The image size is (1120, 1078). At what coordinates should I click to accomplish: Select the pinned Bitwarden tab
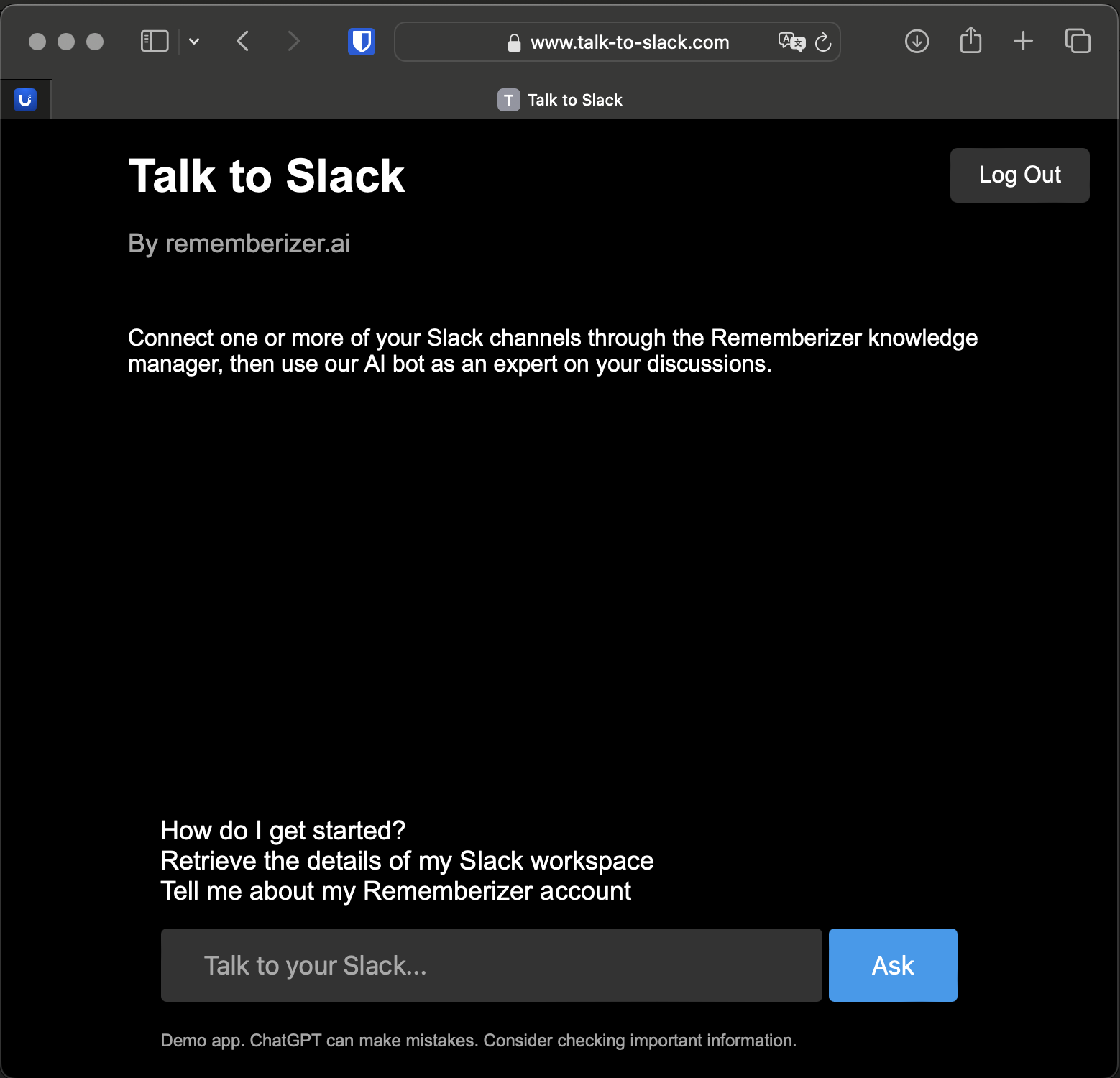tap(26, 99)
